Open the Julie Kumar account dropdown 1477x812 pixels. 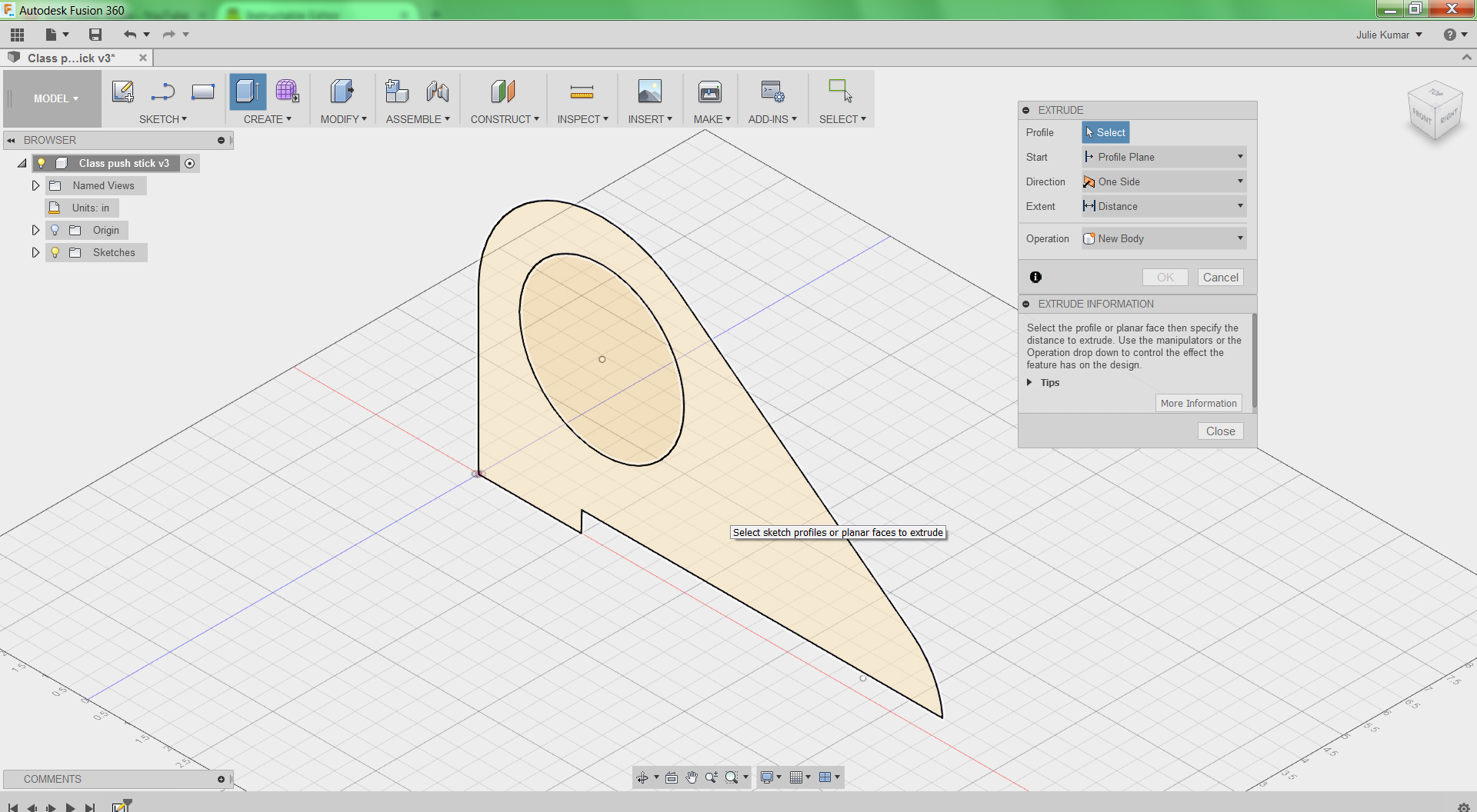(1389, 35)
